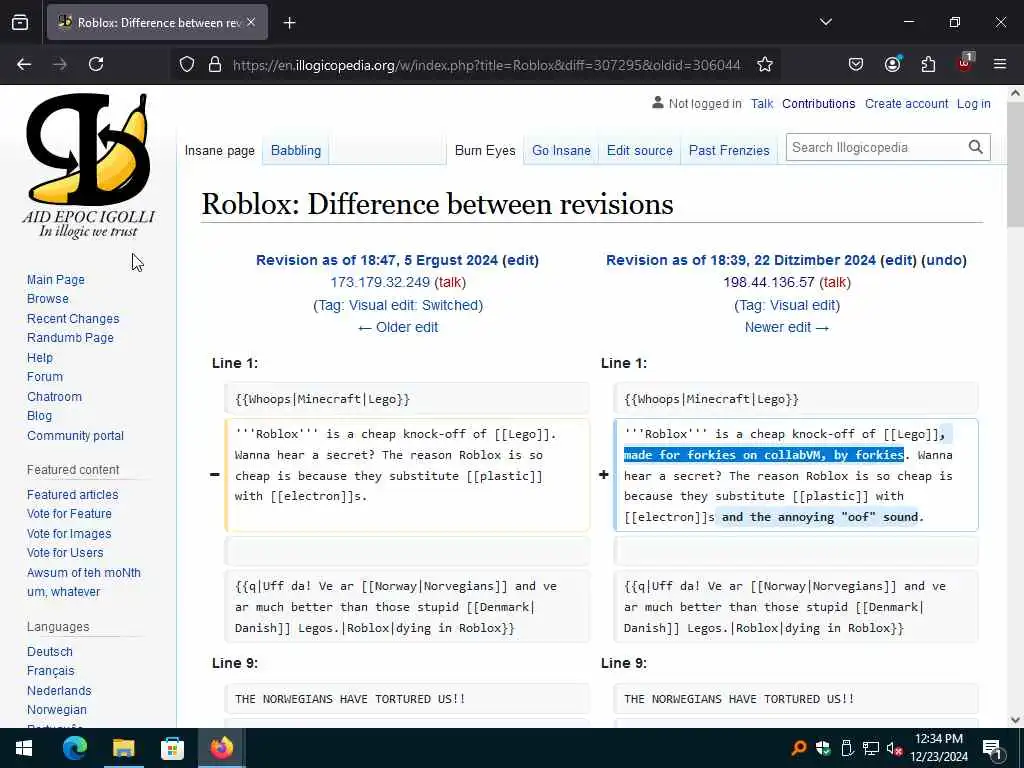The image size is (1024, 768).
Task: Click the uBlock Origin extension icon
Action: point(965,63)
